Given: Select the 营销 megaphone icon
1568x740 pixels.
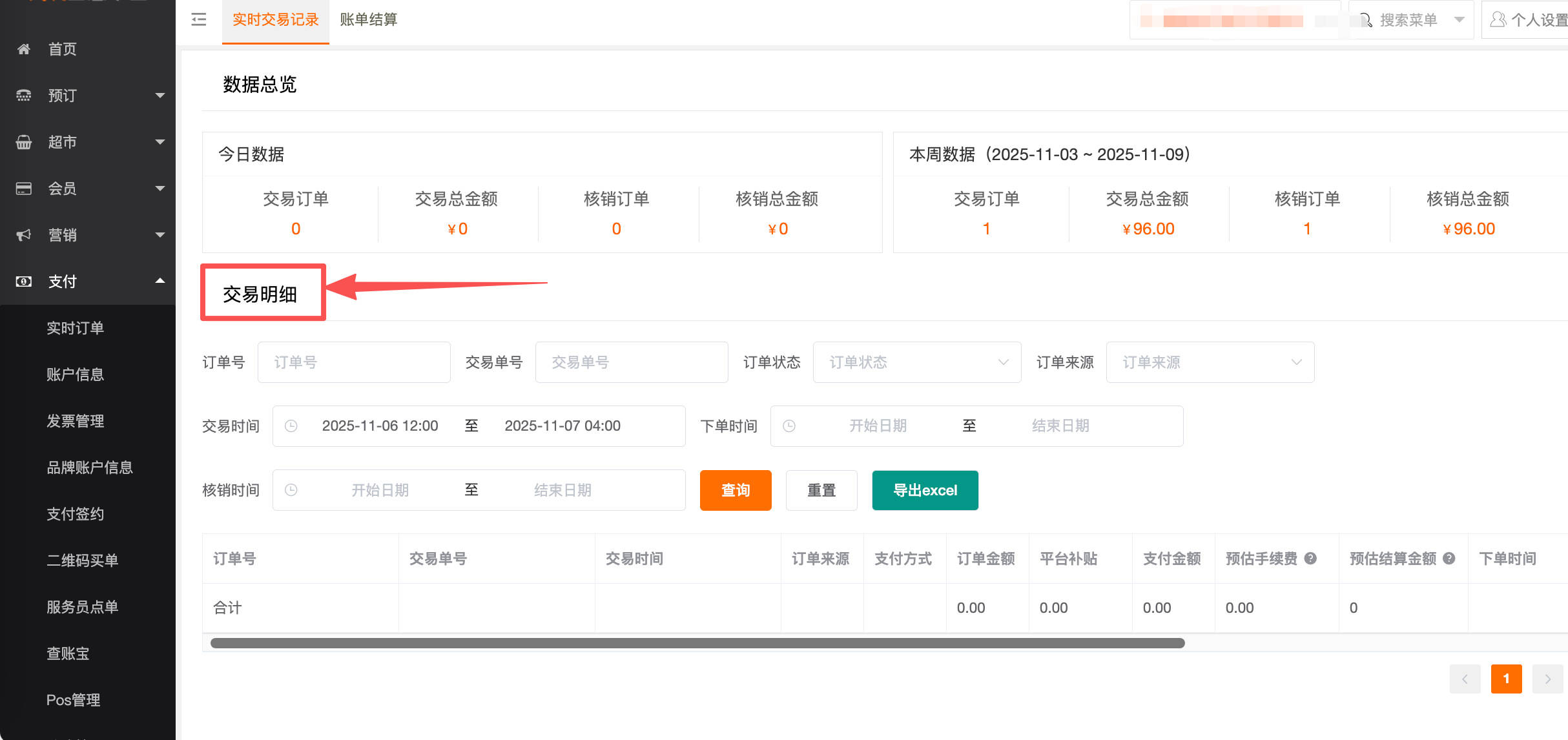Looking at the screenshot, I should click(x=24, y=235).
